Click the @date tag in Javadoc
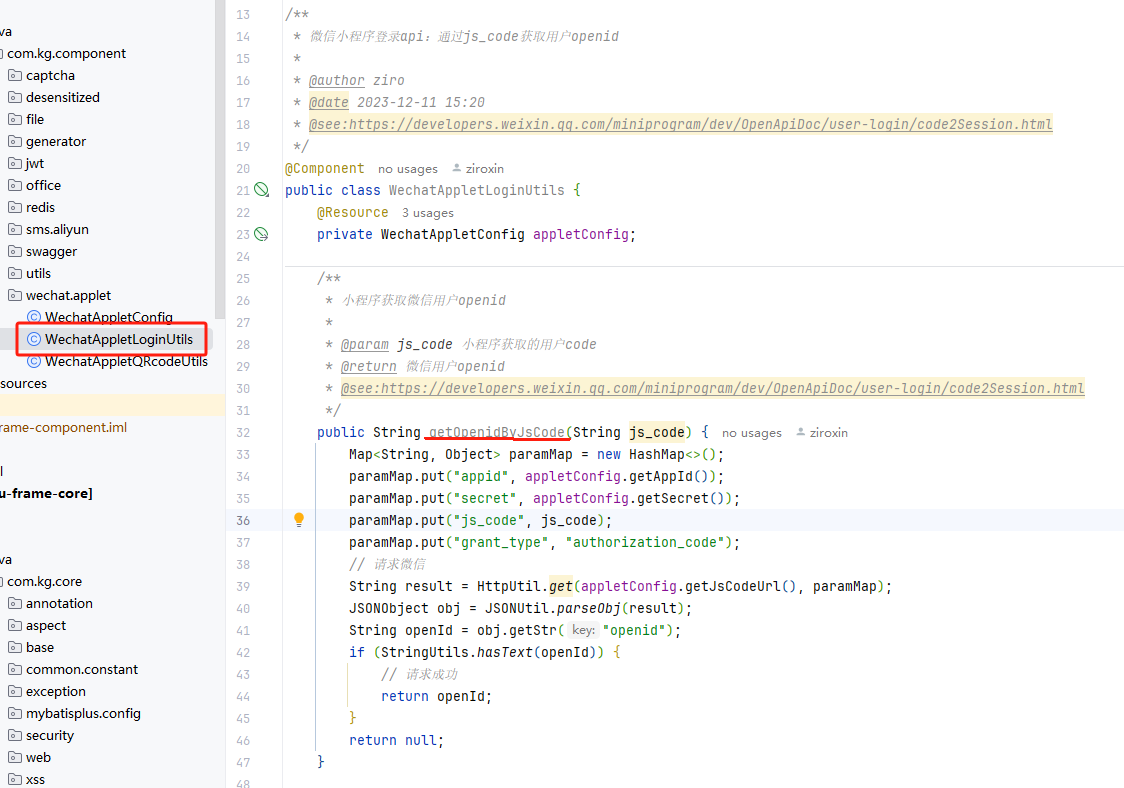 (x=328, y=102)
